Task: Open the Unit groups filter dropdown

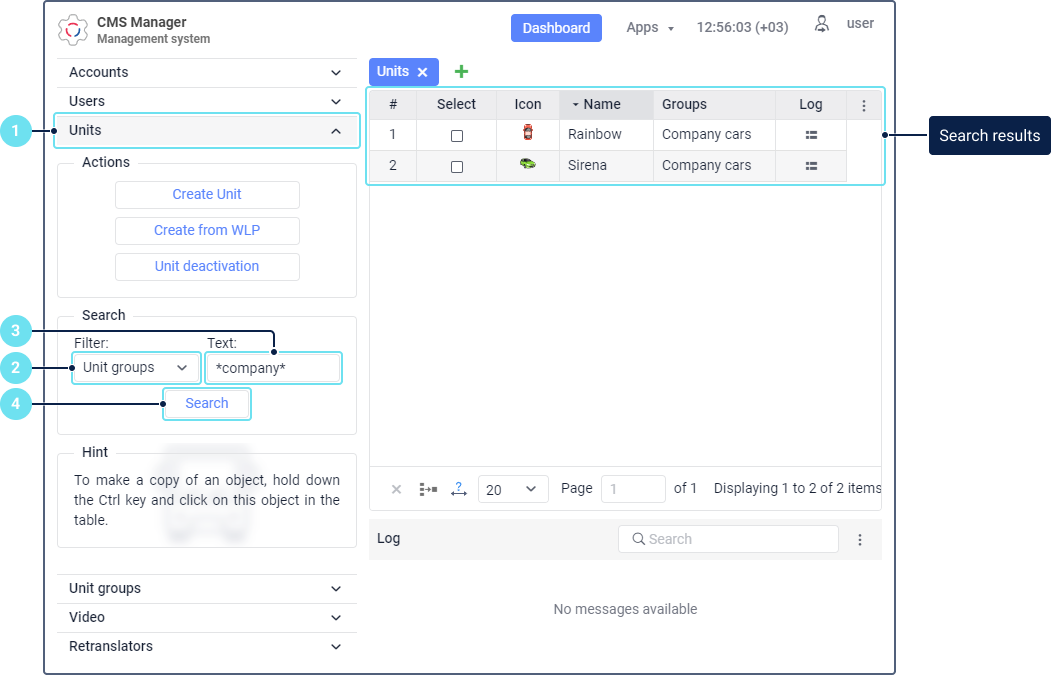Action: (136, 368)
